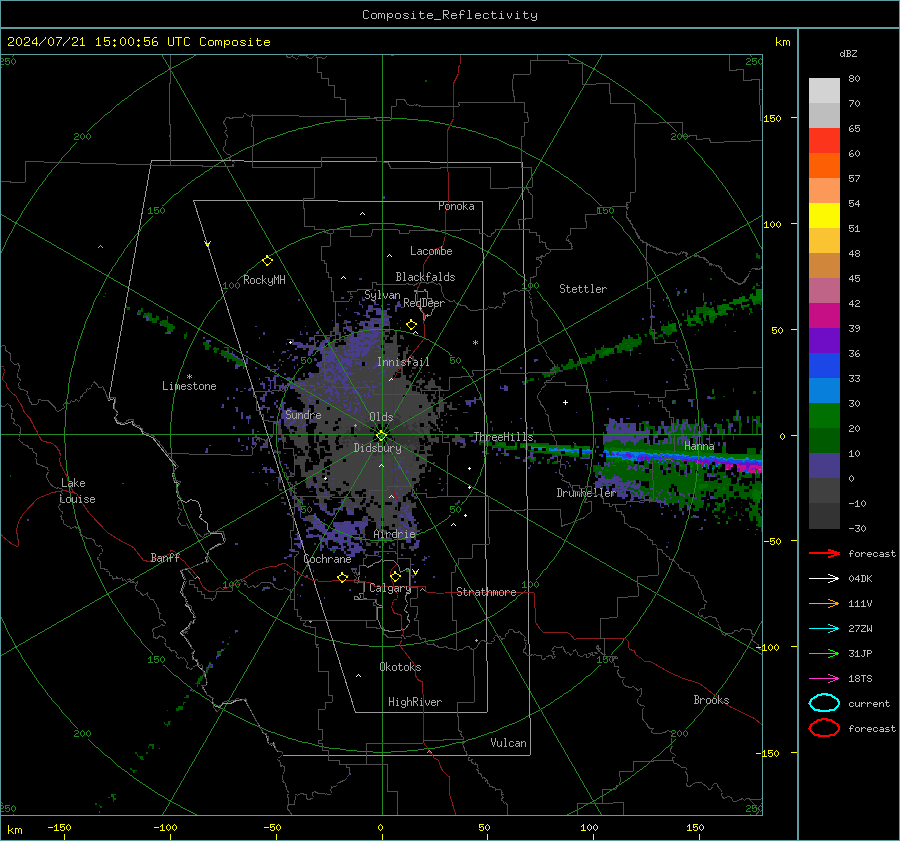900x841 pixels.
Task: Click the Lake Louise label
Action: click(x=77, y=491)
